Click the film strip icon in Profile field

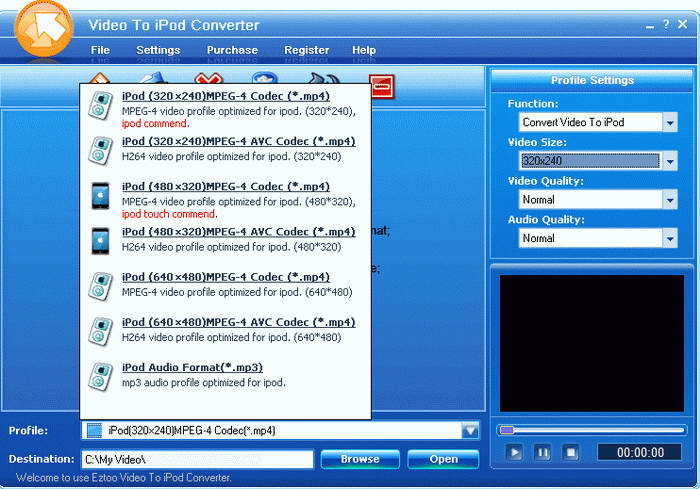94,430
